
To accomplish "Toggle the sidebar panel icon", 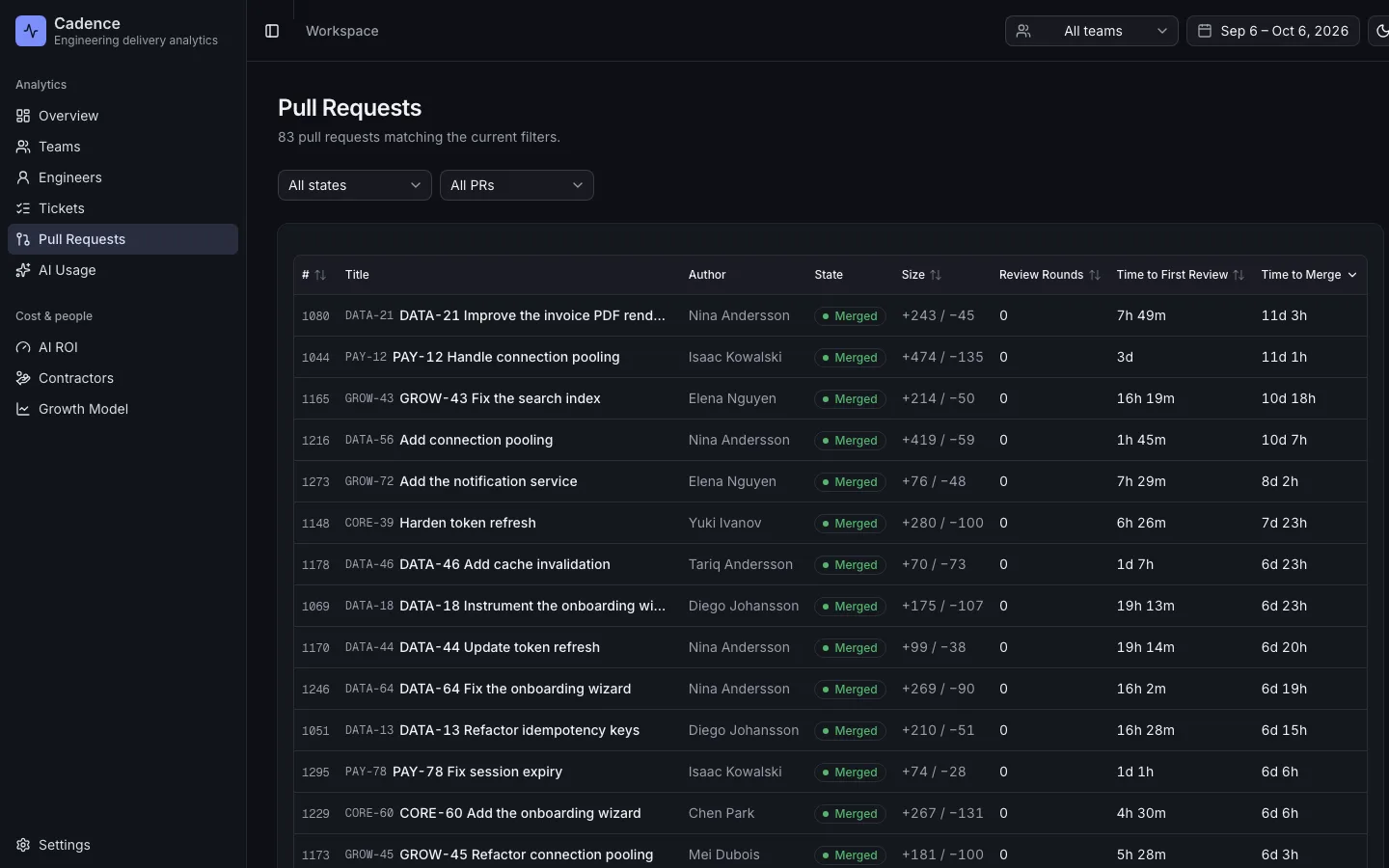I will pos(272,31).
